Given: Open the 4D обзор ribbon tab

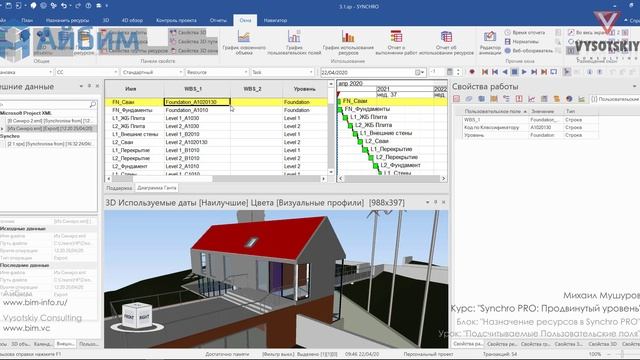Looking at the screenshot, I should [132, 20].
